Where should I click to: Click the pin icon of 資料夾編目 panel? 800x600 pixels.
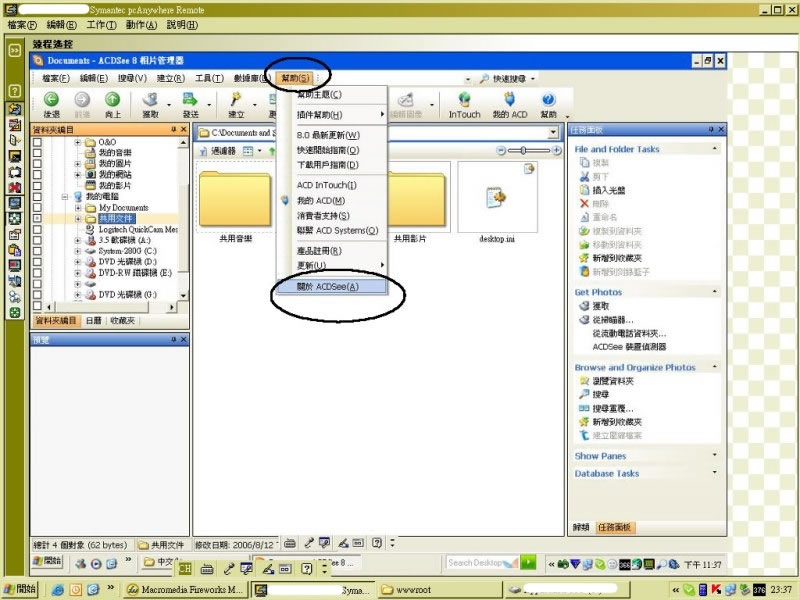coord(173,130)
